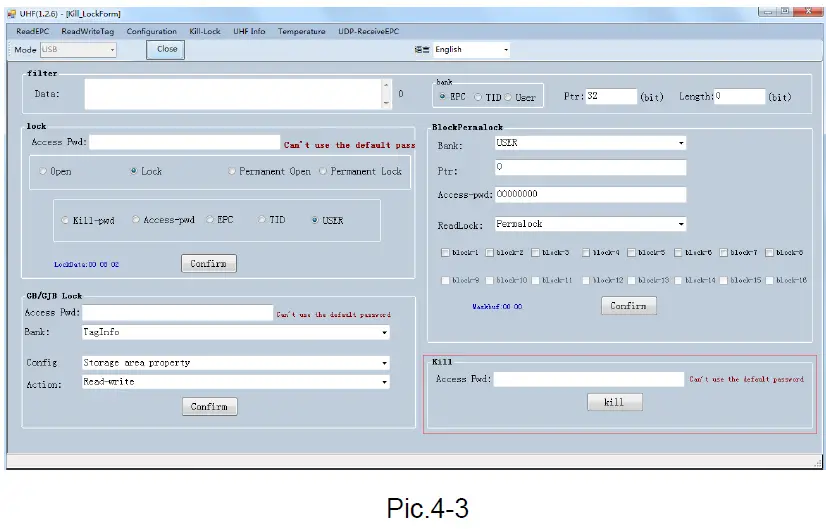Open the Temperature menu

click(301, 31)
